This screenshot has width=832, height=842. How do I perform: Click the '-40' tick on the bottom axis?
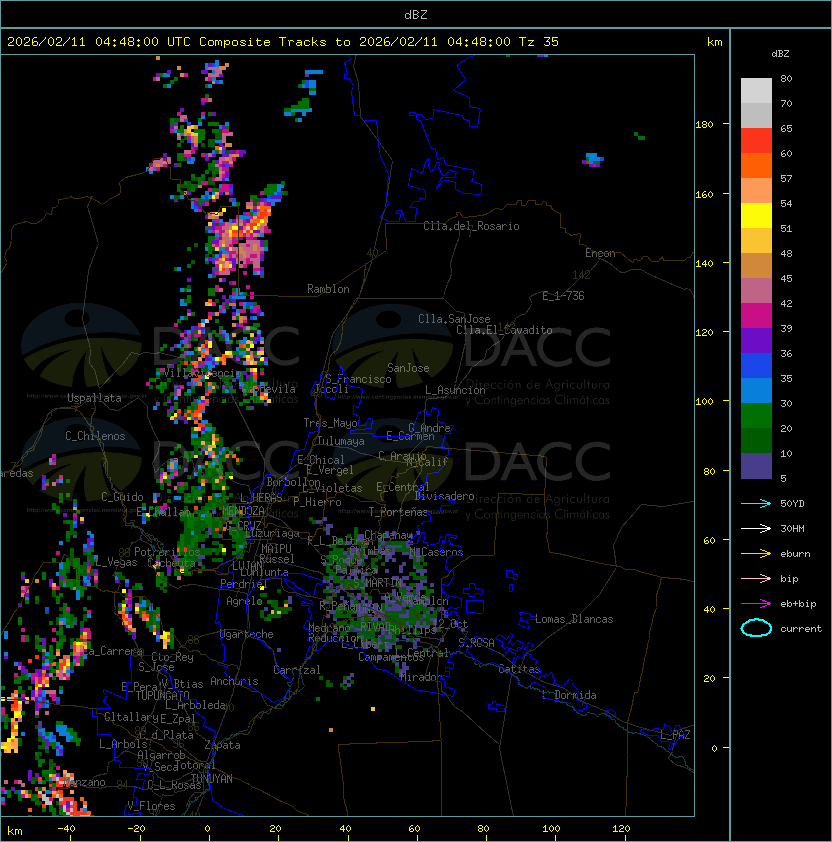coord(66,829)
